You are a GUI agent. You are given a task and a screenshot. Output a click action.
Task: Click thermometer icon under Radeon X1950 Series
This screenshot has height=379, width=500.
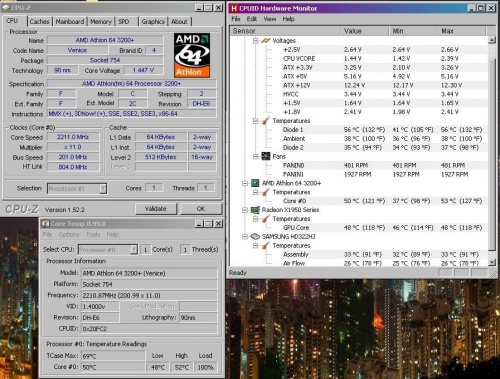tap(266, 219)
